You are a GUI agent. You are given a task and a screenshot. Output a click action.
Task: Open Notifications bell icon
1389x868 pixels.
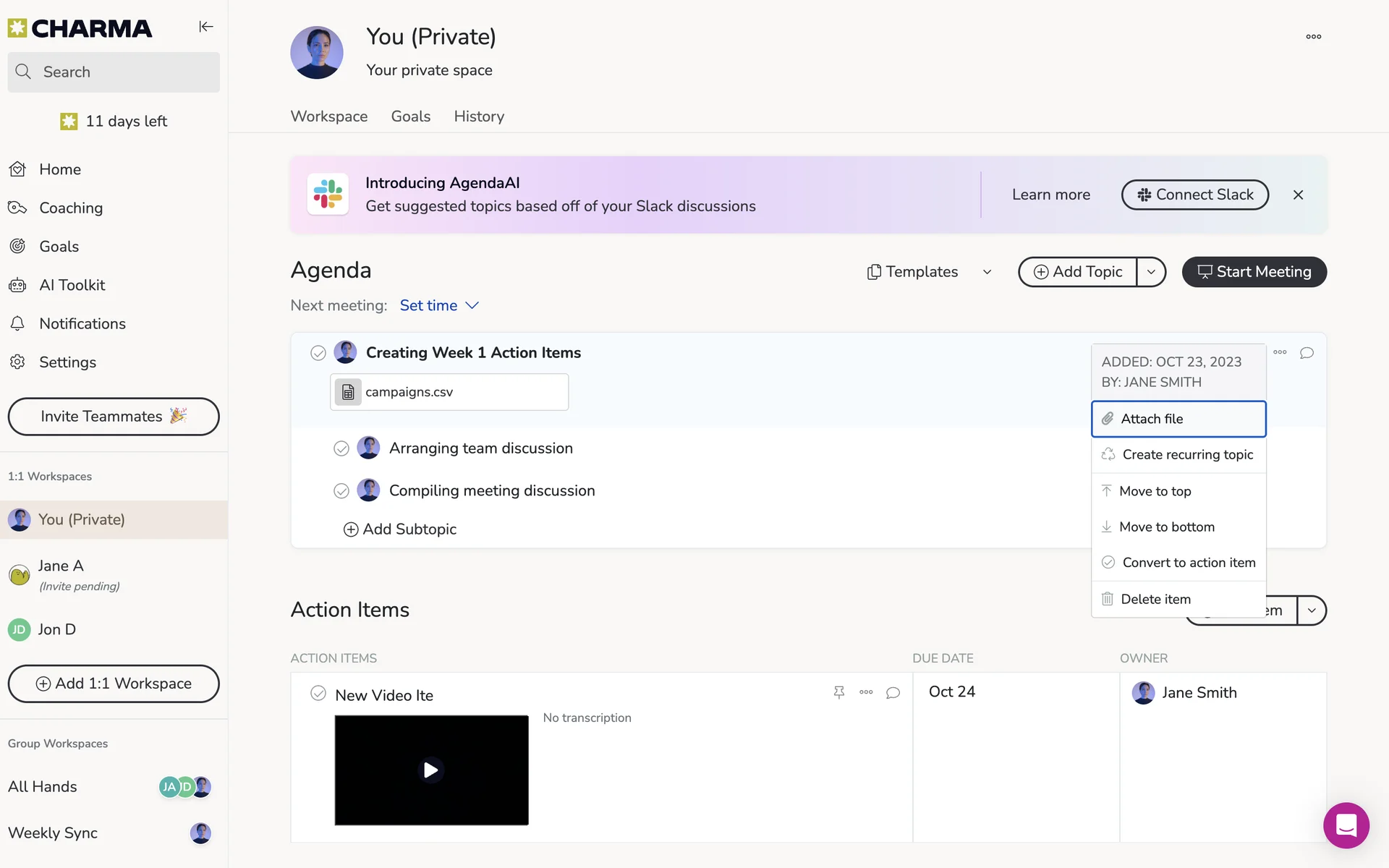point(17,323)
